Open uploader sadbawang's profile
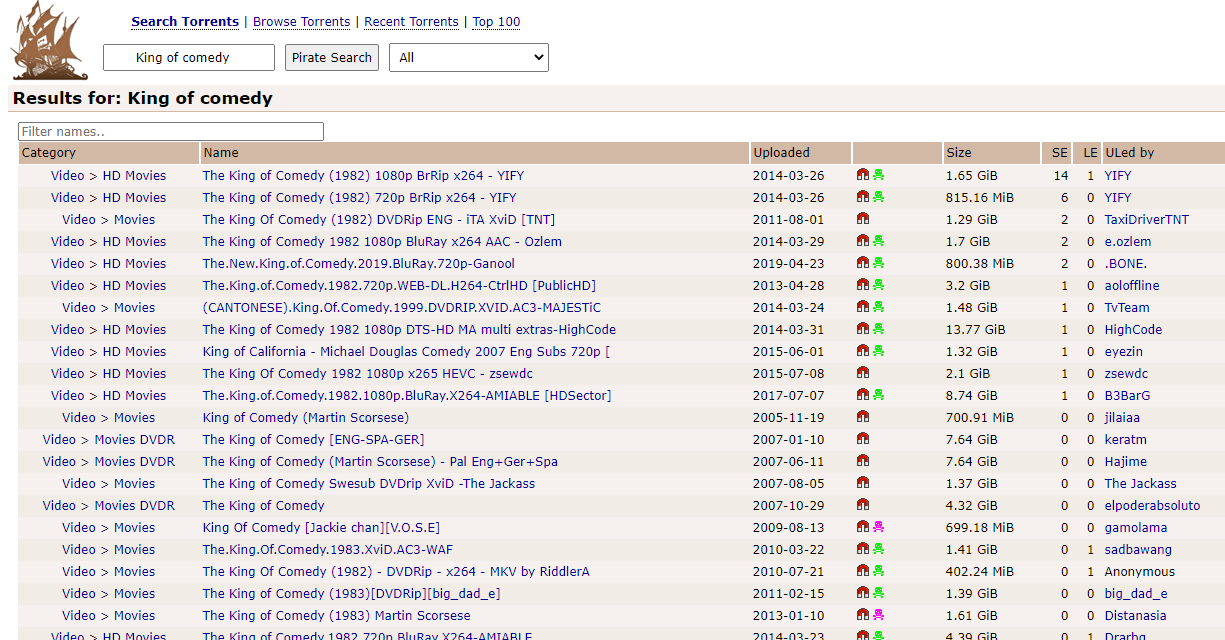 click(x=1138, y=549)
